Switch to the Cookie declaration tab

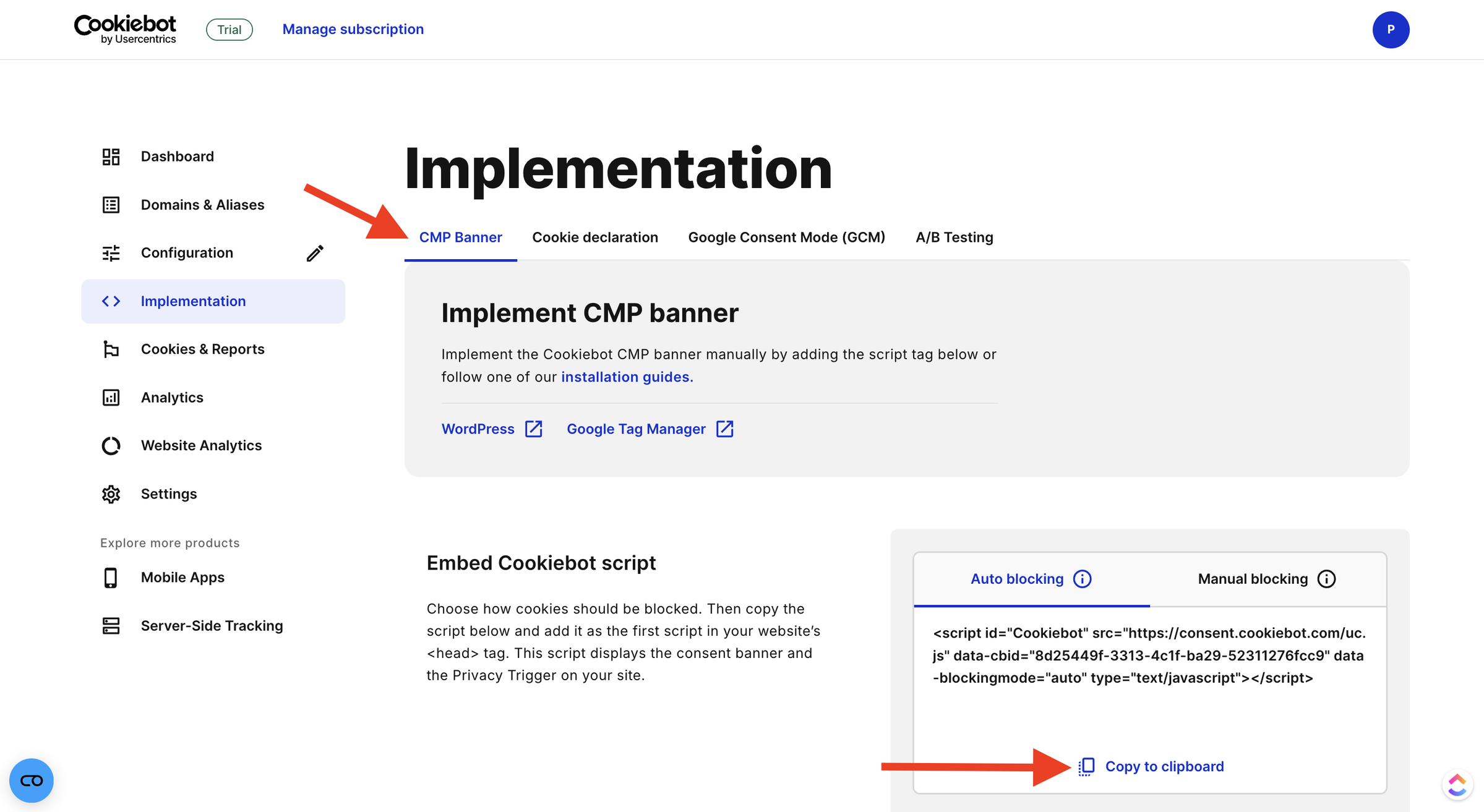pos(595,237)
